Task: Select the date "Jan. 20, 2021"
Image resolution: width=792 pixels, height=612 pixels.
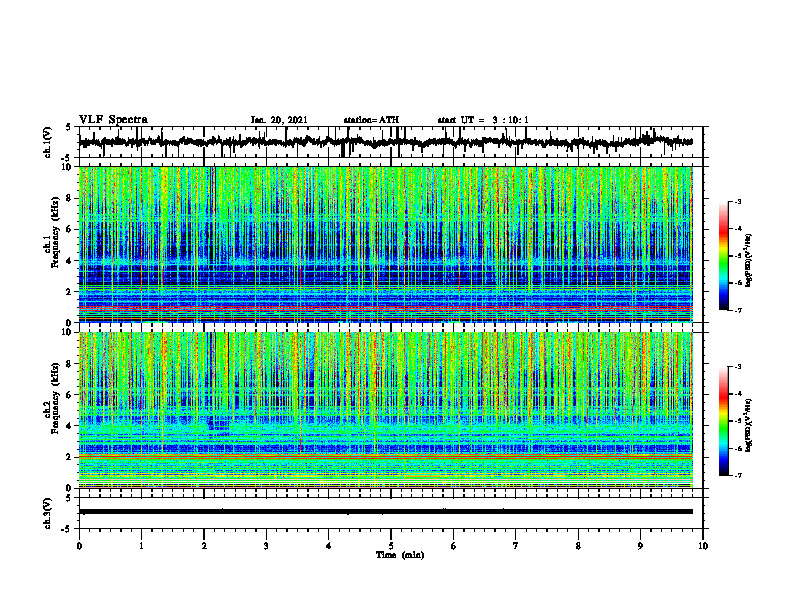Action: [x=279, y=120]
